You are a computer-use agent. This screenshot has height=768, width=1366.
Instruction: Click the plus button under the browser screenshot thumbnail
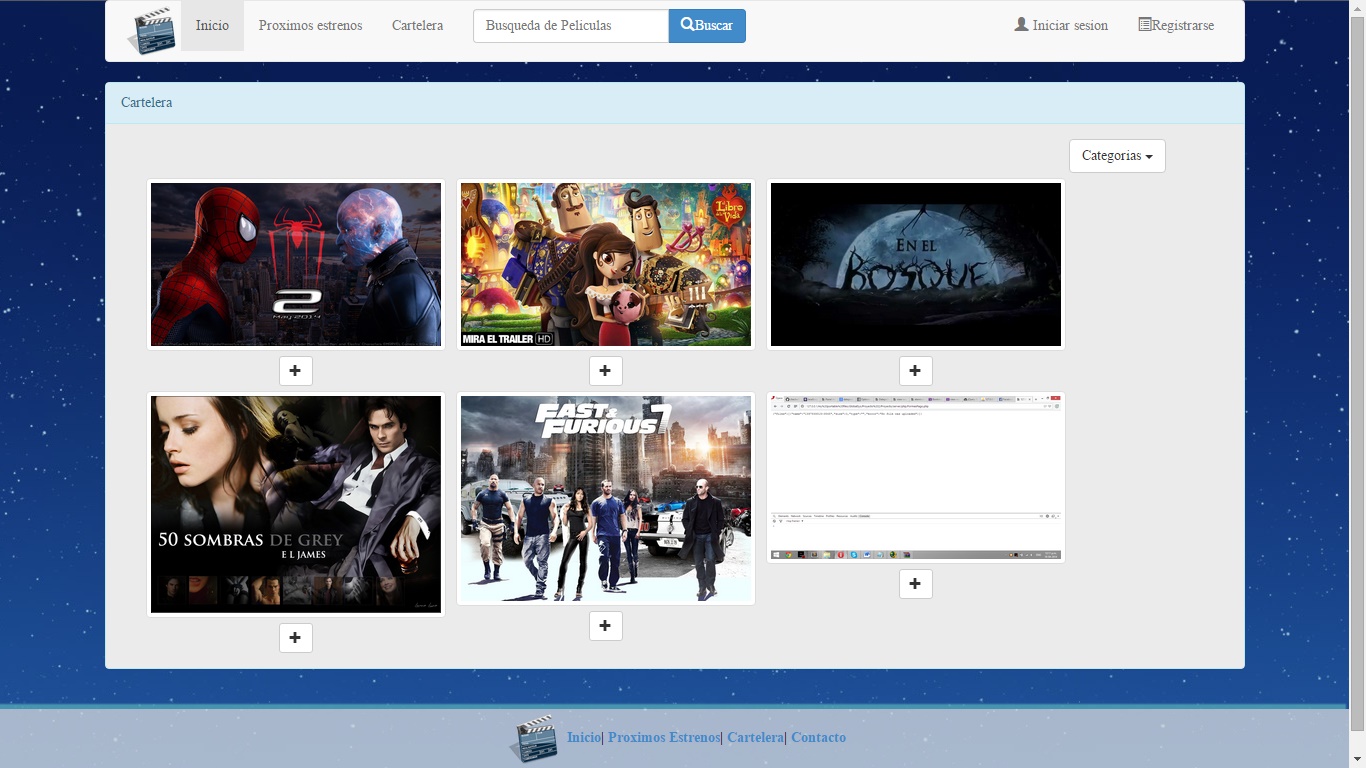click(916, 584)
